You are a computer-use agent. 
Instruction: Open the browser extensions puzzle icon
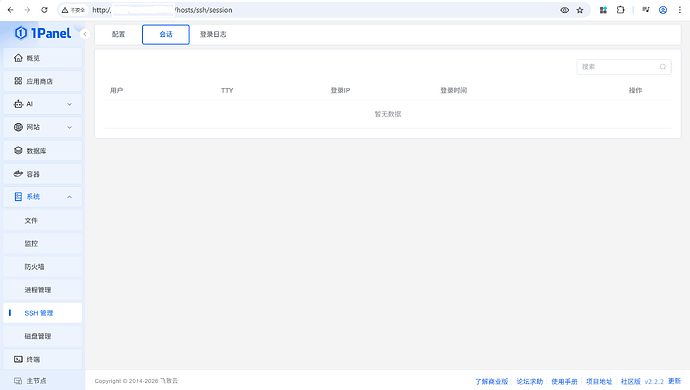tap(620, 10)
